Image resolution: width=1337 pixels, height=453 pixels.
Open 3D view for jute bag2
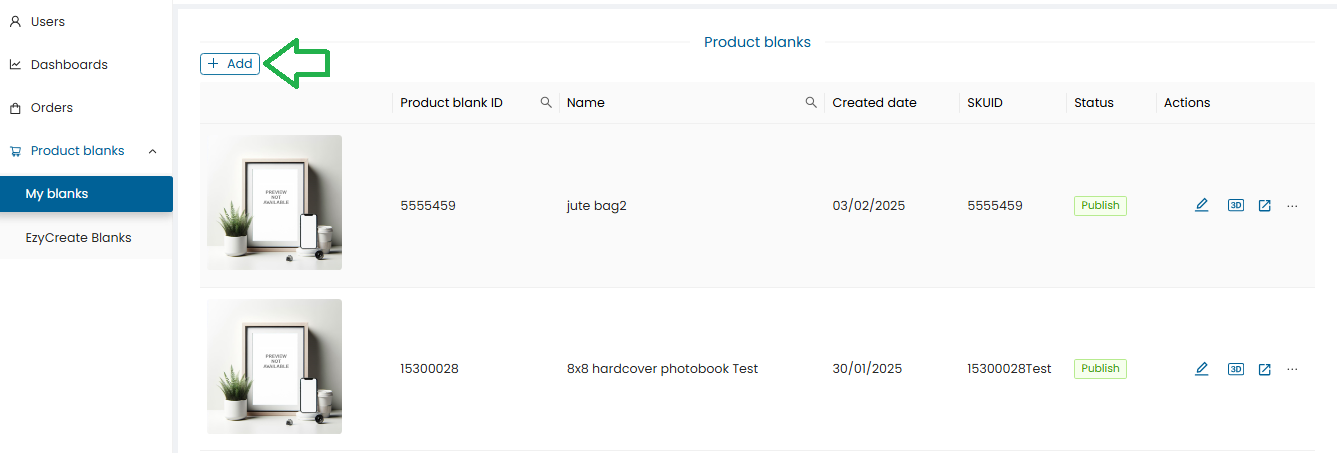tap(1236, 205)
